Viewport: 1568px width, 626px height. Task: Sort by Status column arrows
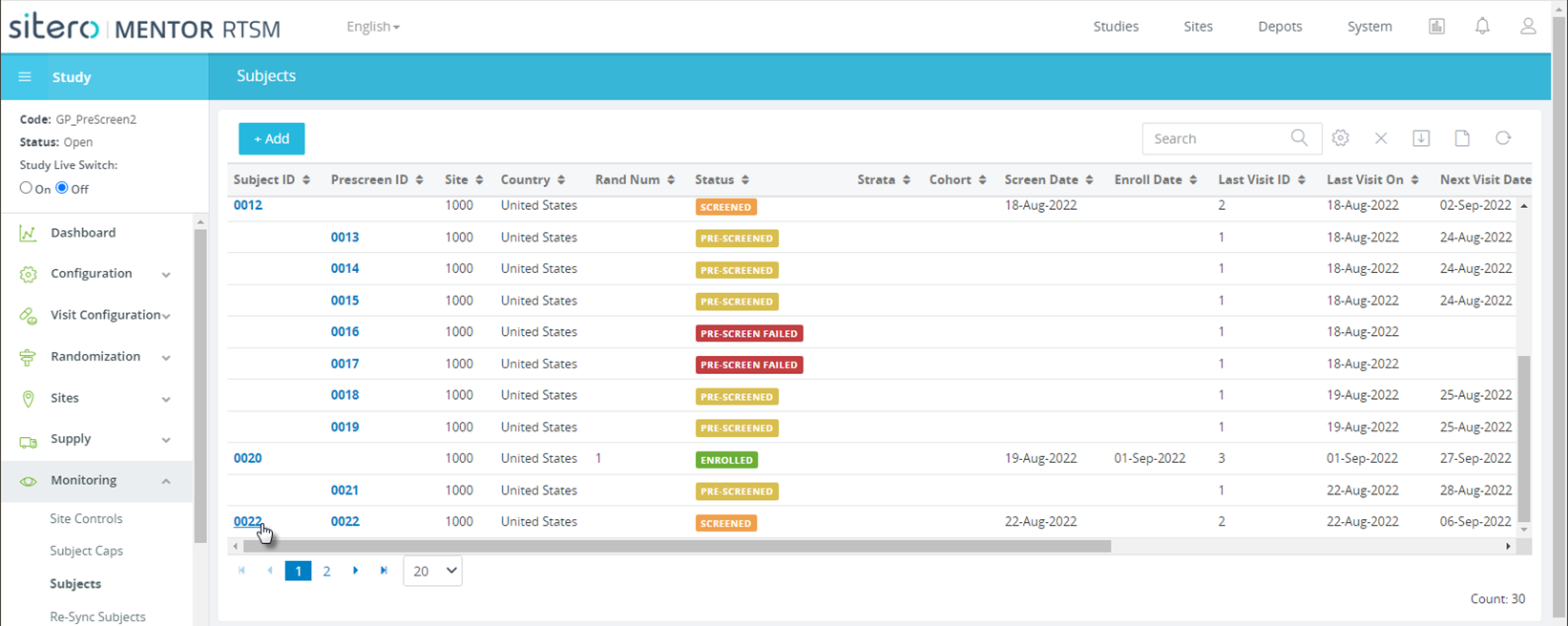tap(745, 180)
